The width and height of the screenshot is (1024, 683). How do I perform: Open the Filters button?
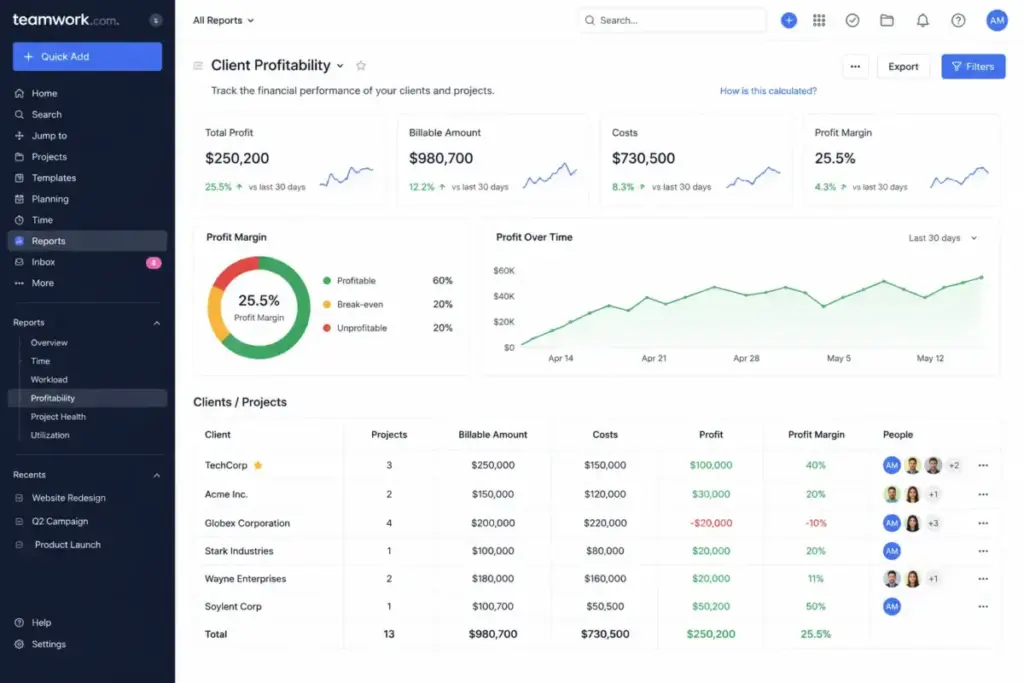point(973,67)
